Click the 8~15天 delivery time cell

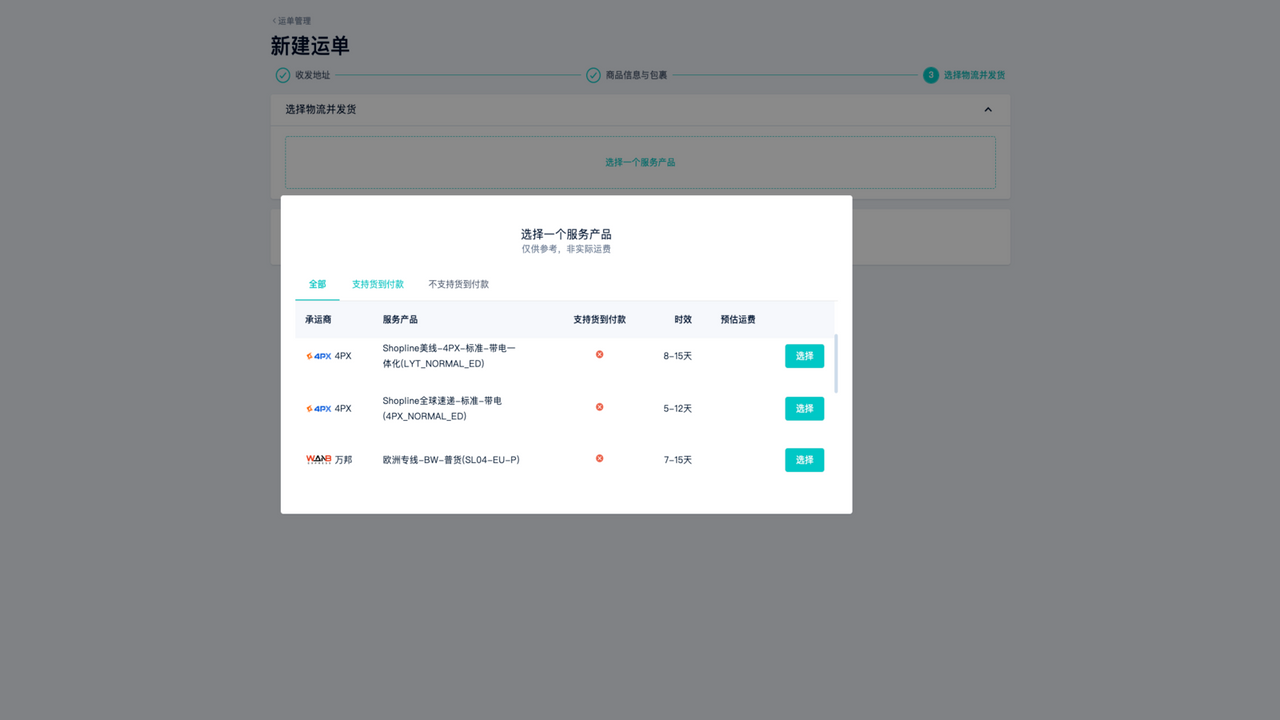[x=678, y=356]
